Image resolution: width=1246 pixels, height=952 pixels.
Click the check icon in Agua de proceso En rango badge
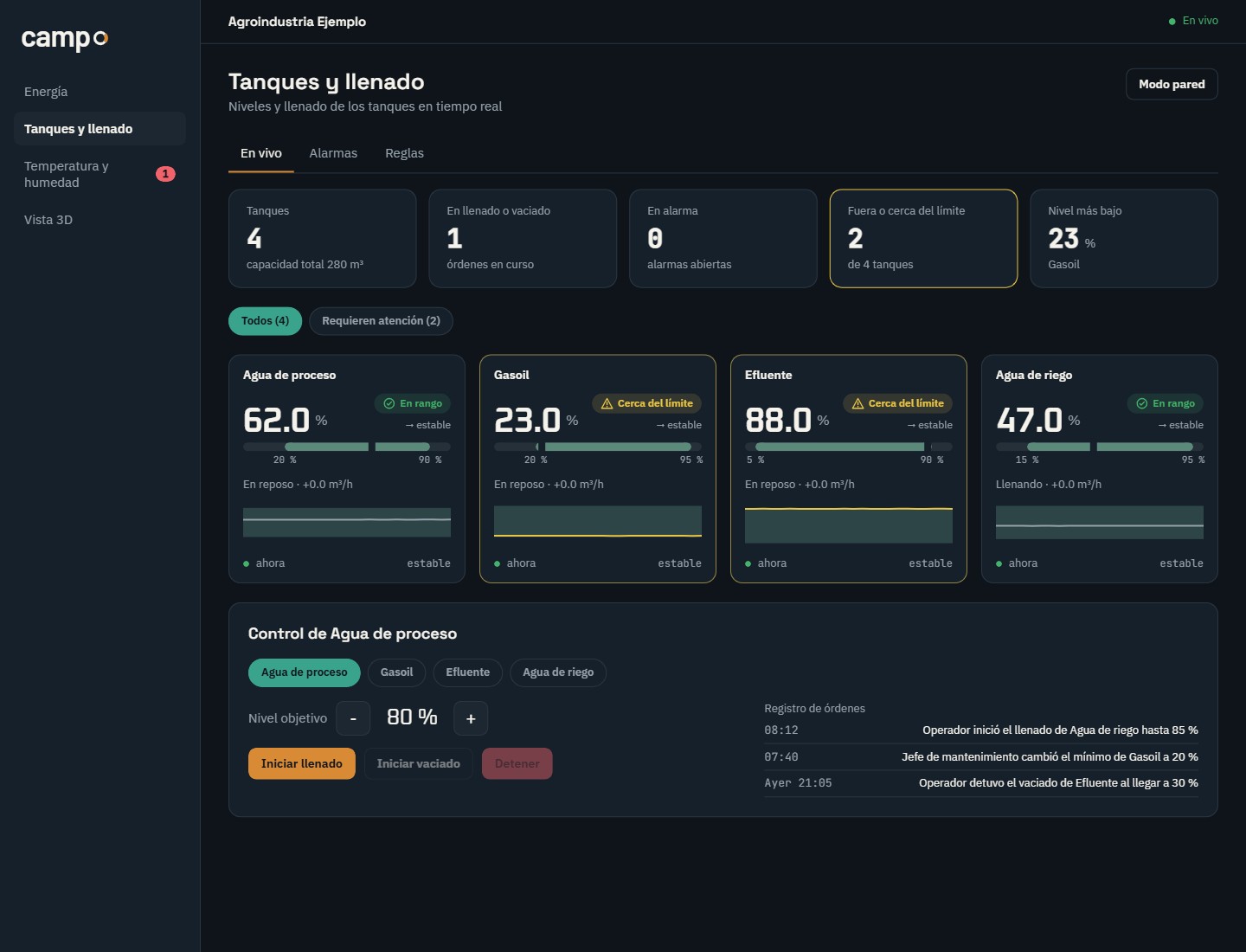coord(389,403)
